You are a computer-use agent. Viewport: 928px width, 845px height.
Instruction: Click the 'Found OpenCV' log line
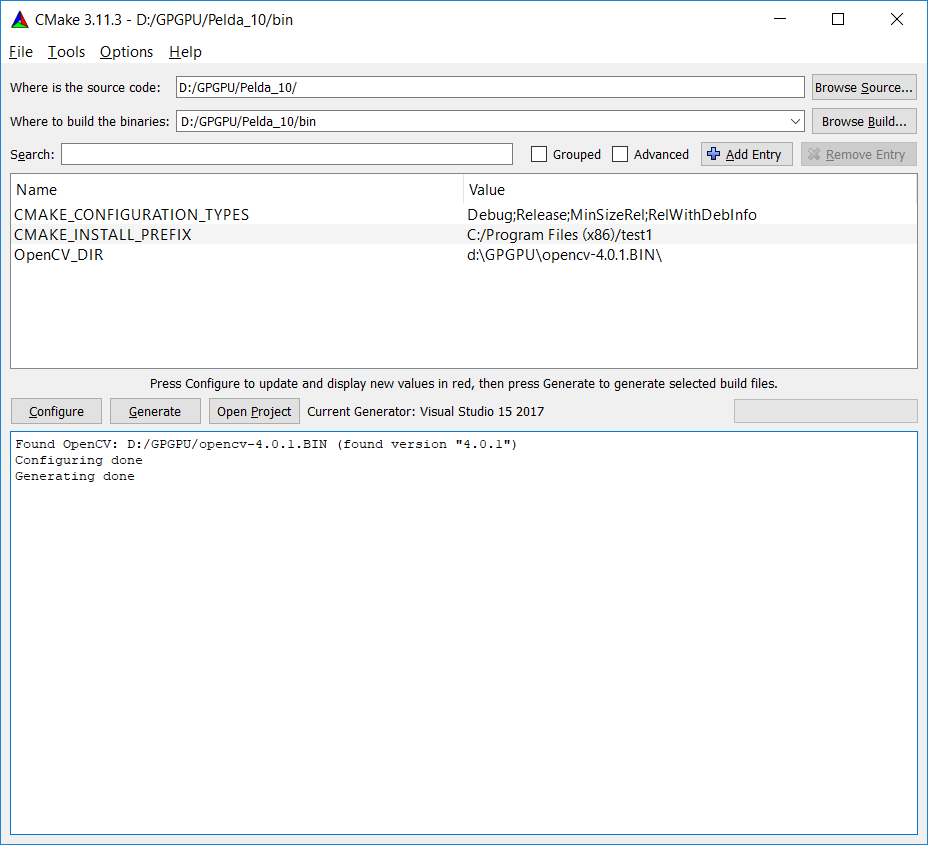(x=266, y=444)
